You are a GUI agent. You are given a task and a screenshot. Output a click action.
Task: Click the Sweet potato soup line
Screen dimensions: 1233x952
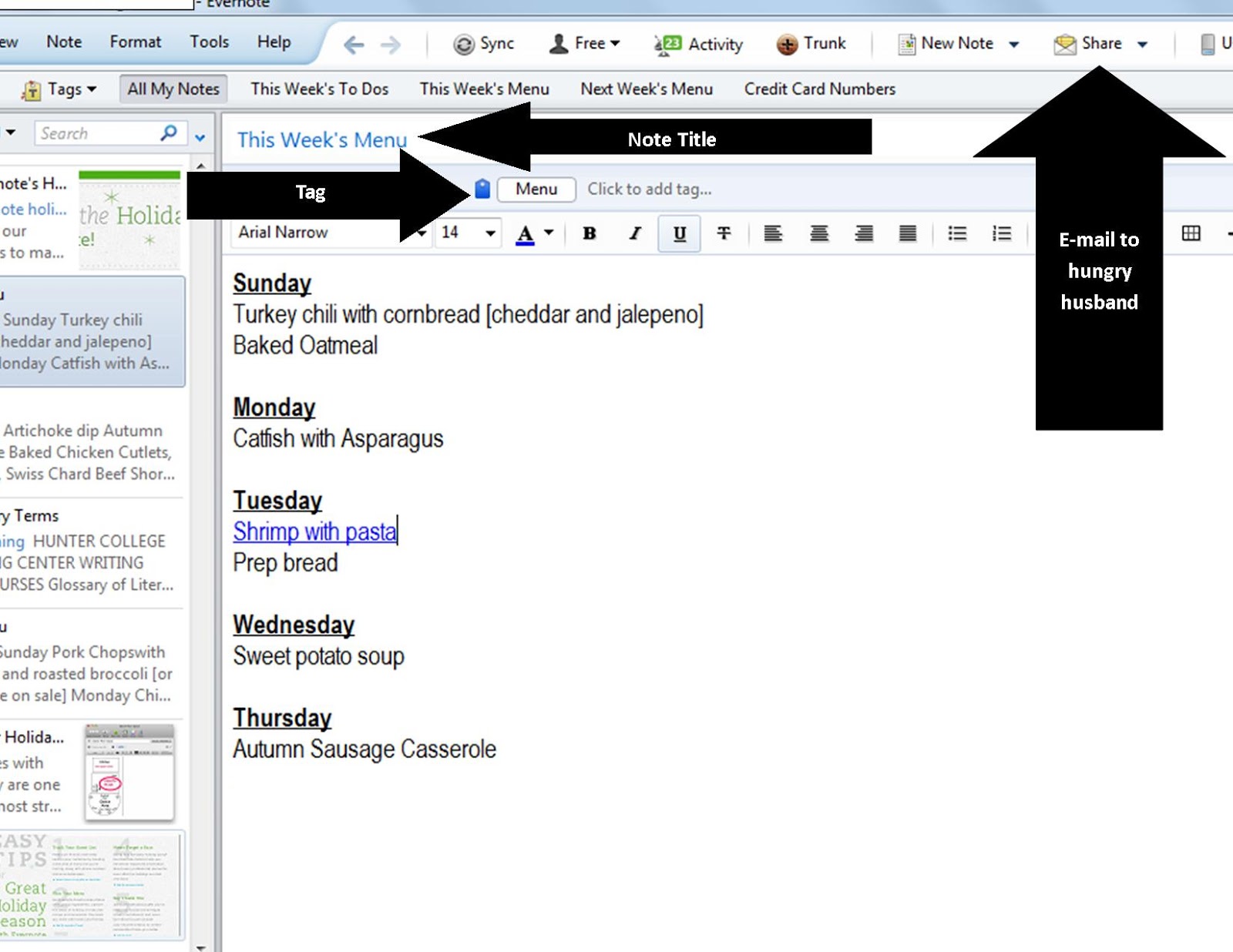[318, 656]
